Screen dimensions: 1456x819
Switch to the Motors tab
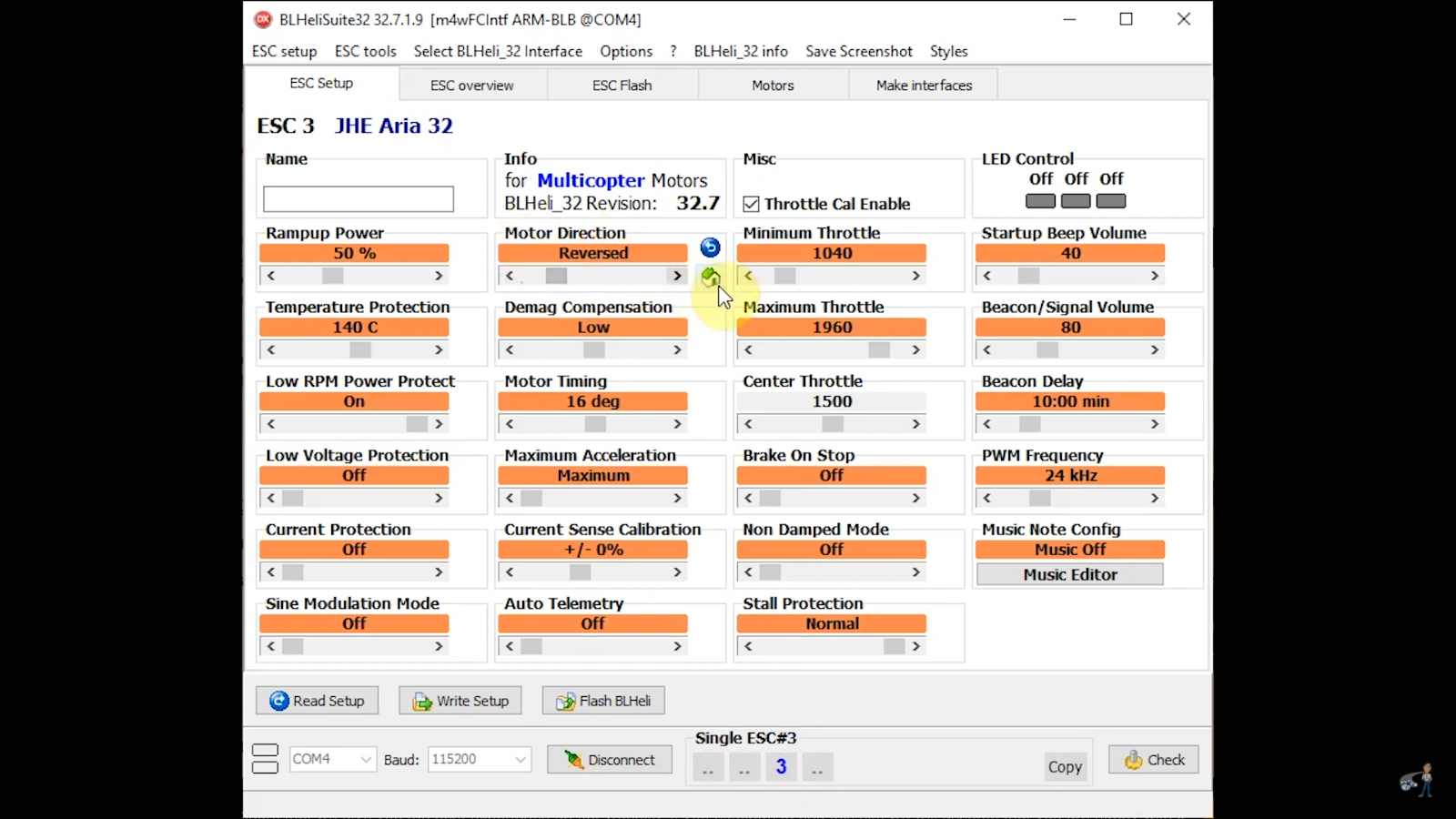772,85
